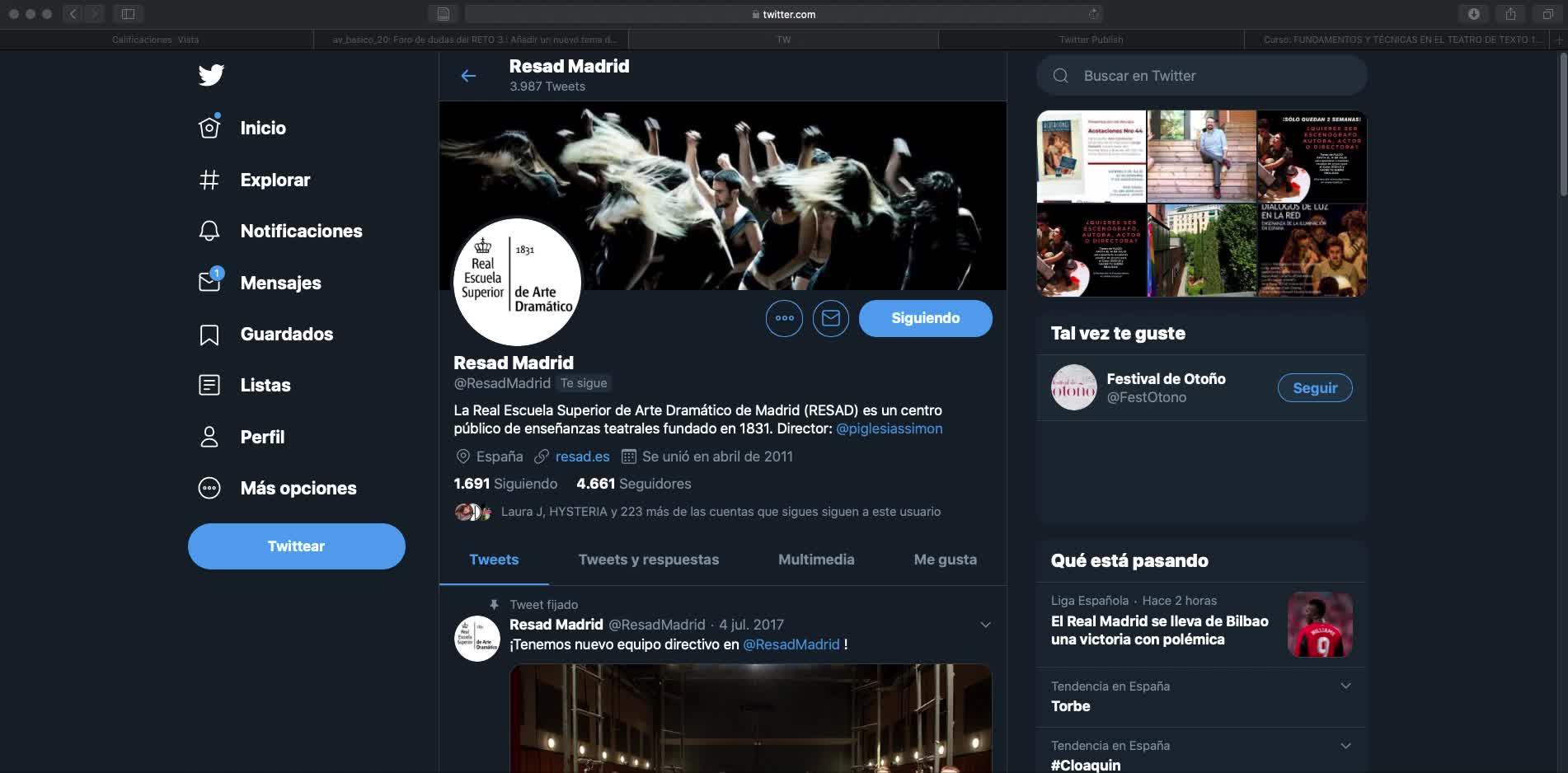Open the Torbe trending topic

1201,697
